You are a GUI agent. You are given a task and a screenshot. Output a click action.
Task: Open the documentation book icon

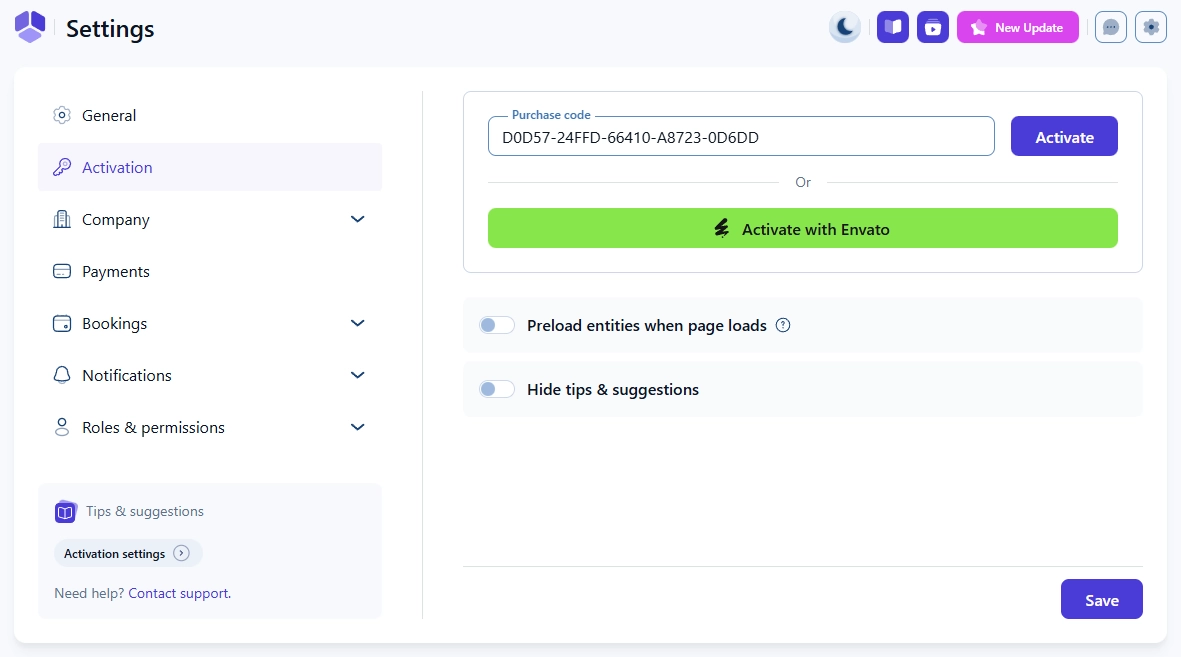893,27
